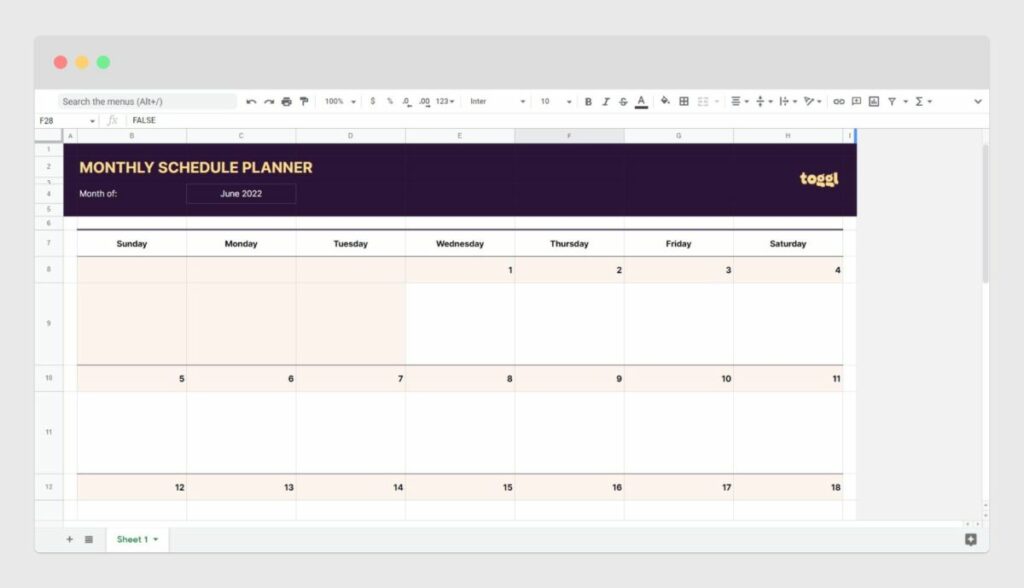Select the cell containing June 2022
Screen dimensions: 1024x588
point(240,193)
